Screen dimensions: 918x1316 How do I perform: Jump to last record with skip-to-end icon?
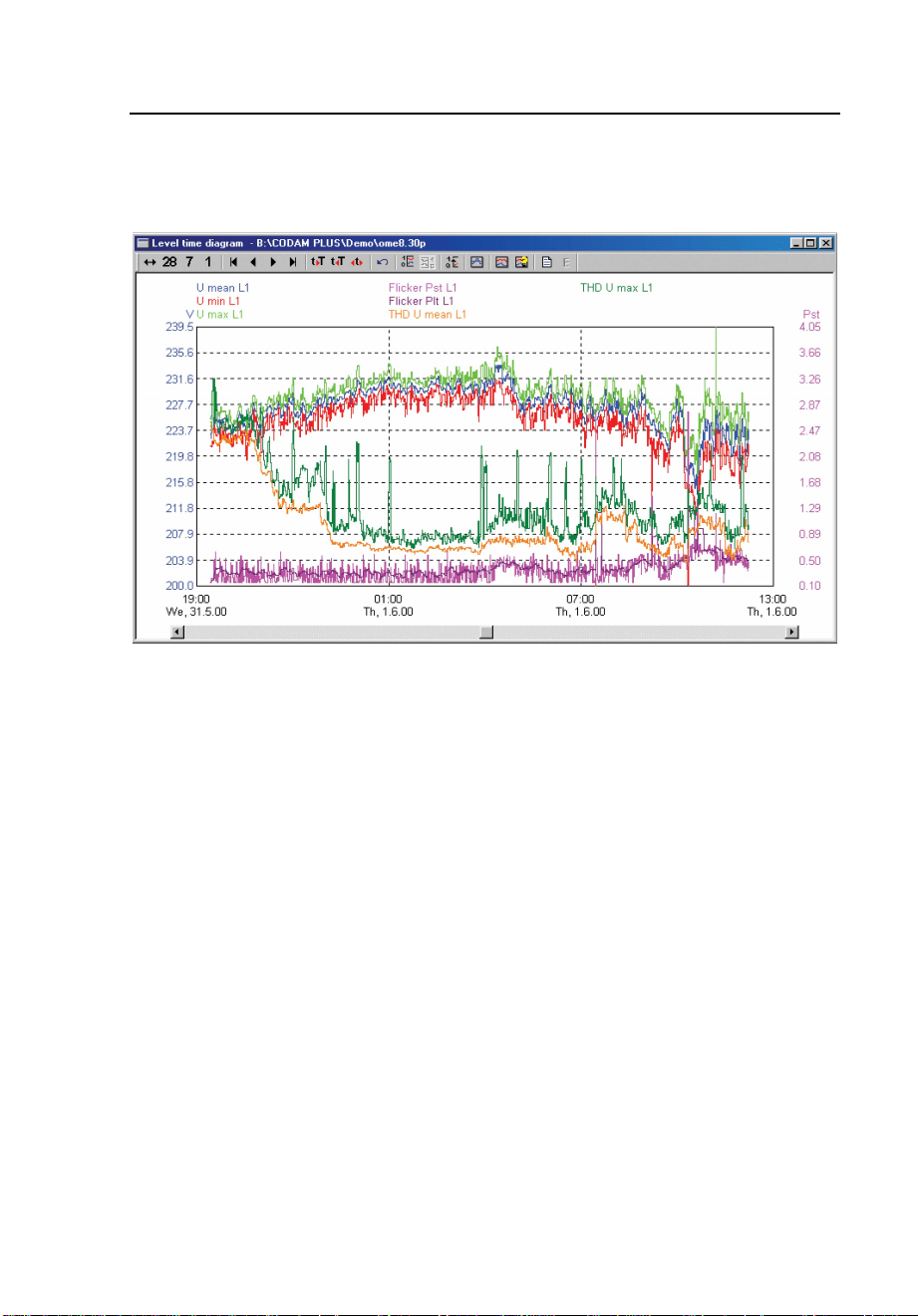(293, 262)
